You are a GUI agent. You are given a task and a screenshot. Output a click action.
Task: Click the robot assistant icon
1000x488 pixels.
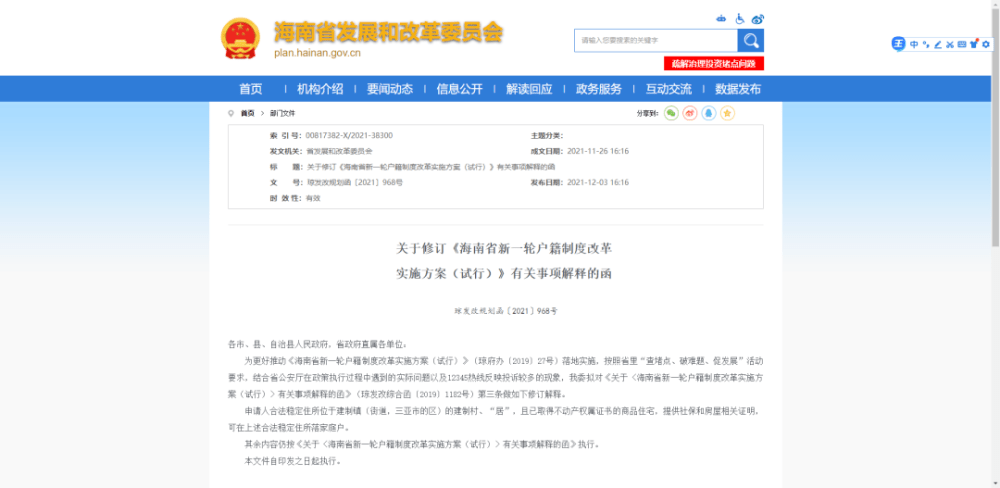point(721,18)
